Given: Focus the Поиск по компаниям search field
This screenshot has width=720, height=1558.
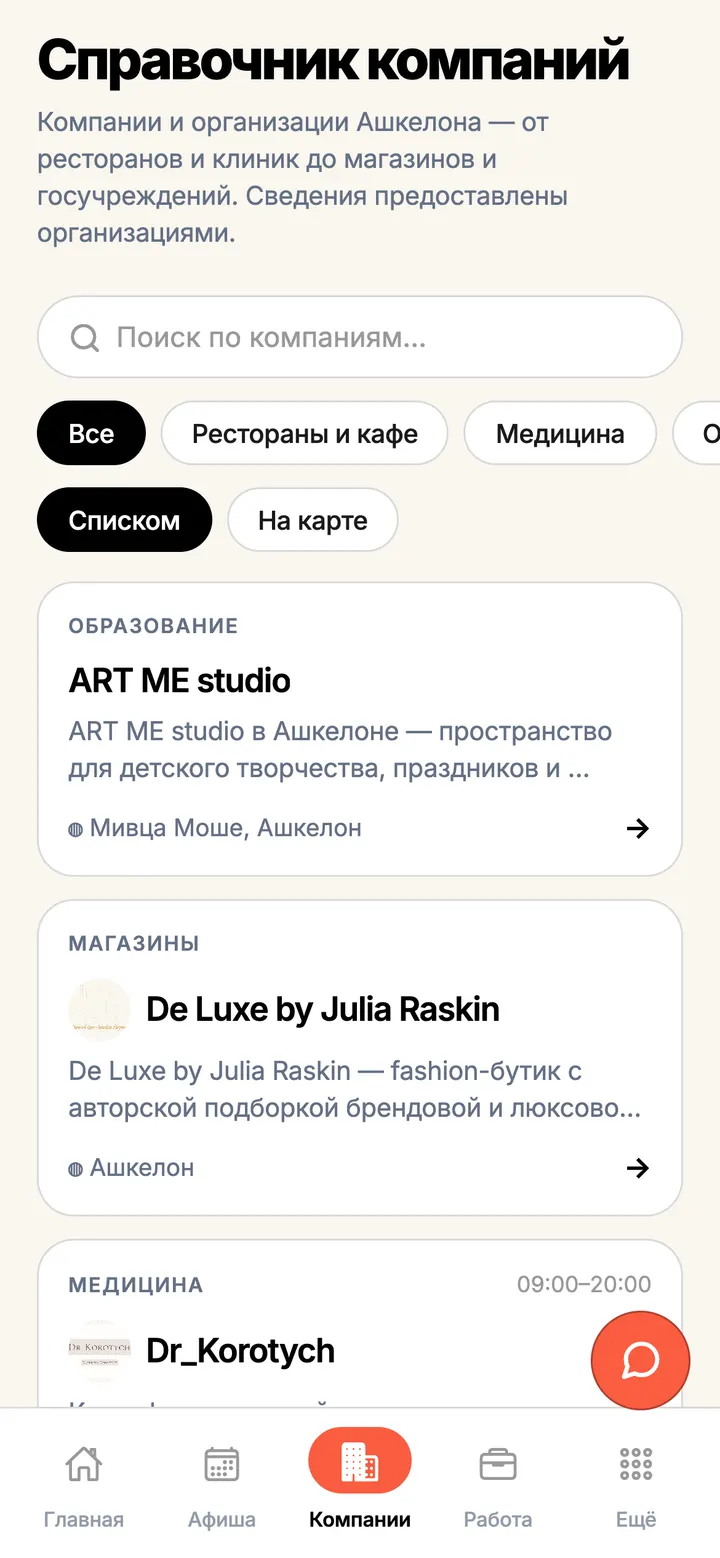Looking at the screenshot, I should 360,337.
